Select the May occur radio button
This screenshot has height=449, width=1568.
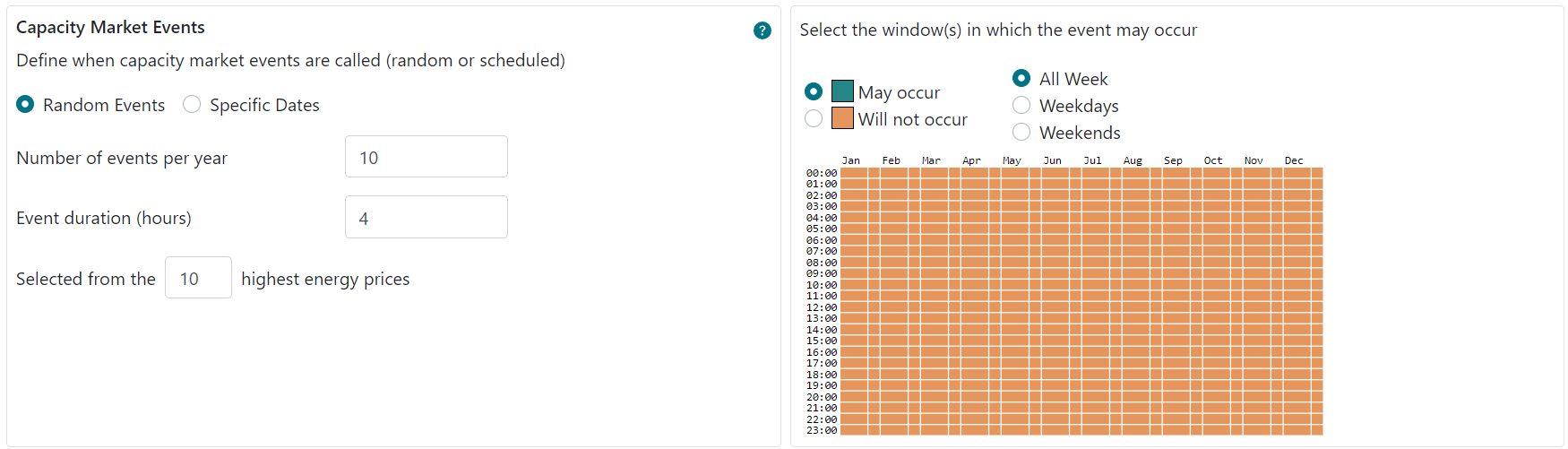pos(814,91)
